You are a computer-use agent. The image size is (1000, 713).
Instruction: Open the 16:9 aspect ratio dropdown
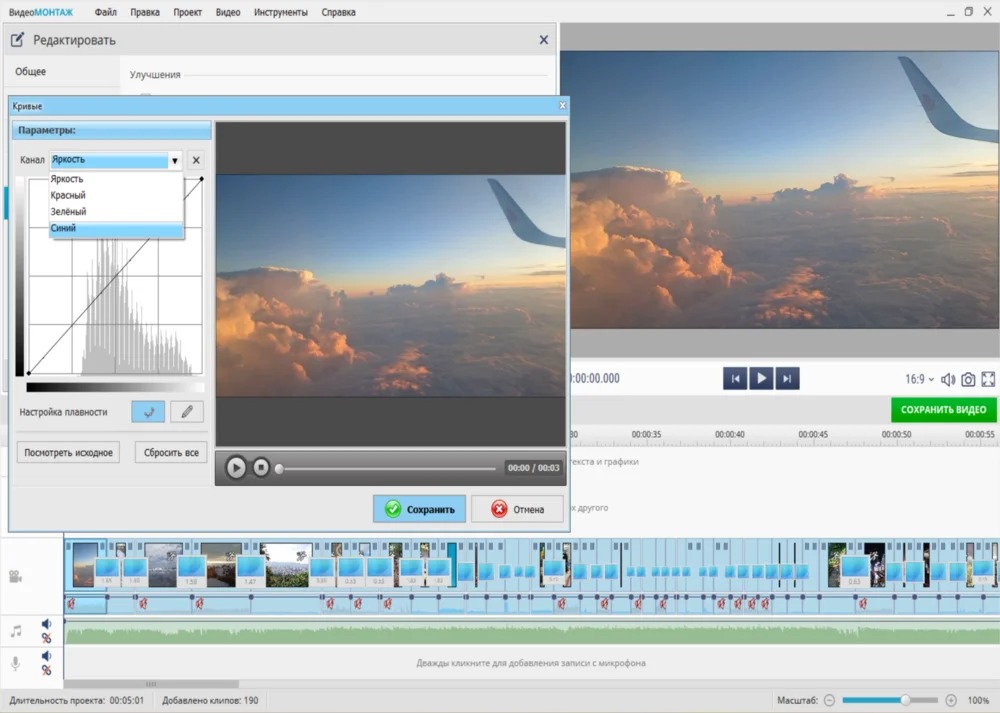(x=919, y=379)
